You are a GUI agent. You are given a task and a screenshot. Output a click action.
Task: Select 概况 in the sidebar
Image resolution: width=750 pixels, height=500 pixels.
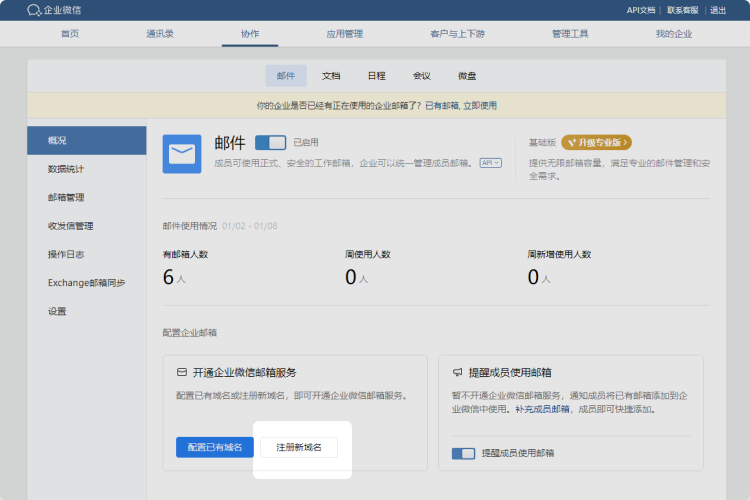click(x=87, y=141)
